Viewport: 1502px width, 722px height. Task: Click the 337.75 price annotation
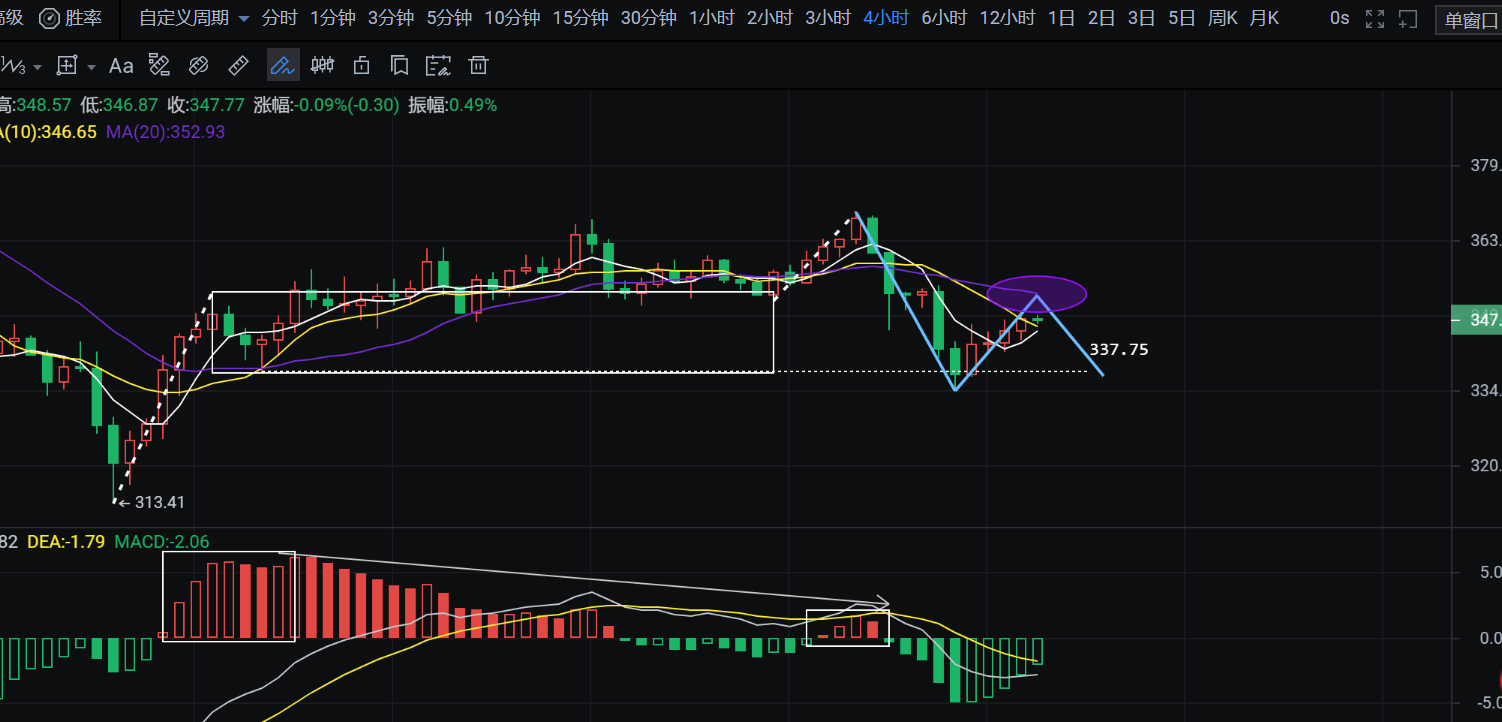[1119, 350]
